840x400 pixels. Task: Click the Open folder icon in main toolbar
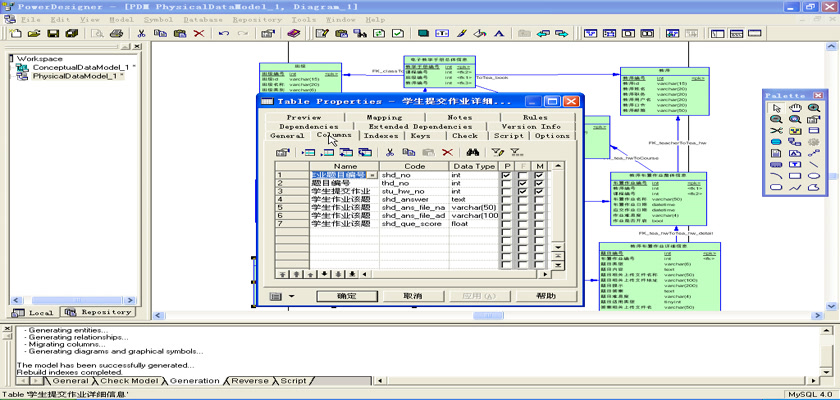click(x=34, y=33)
